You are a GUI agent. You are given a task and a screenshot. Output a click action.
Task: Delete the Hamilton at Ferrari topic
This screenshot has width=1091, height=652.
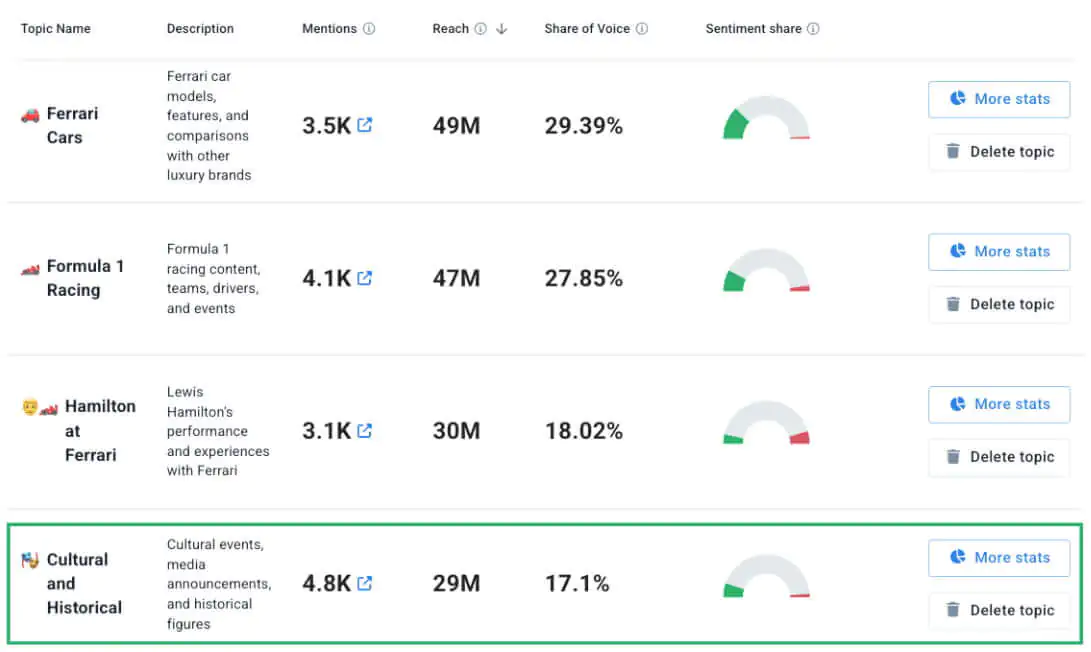tap(998, 457)
